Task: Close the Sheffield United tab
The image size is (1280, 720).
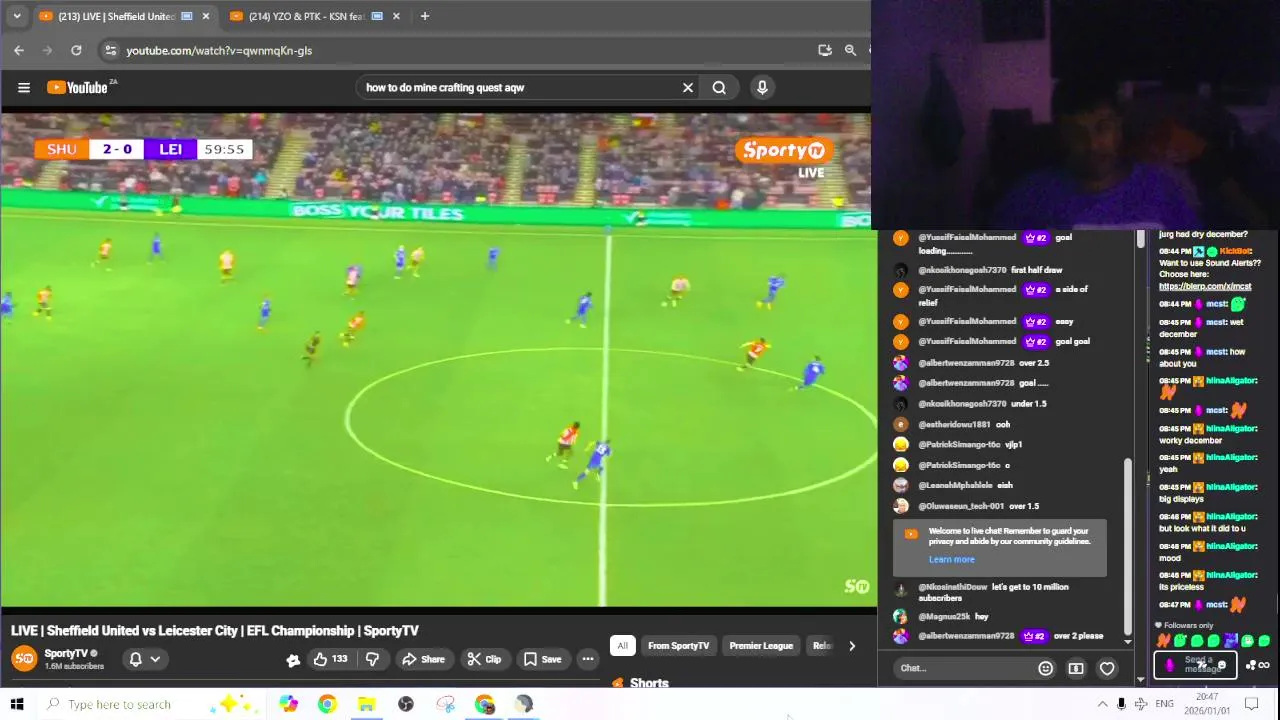Action: (206, 16)
